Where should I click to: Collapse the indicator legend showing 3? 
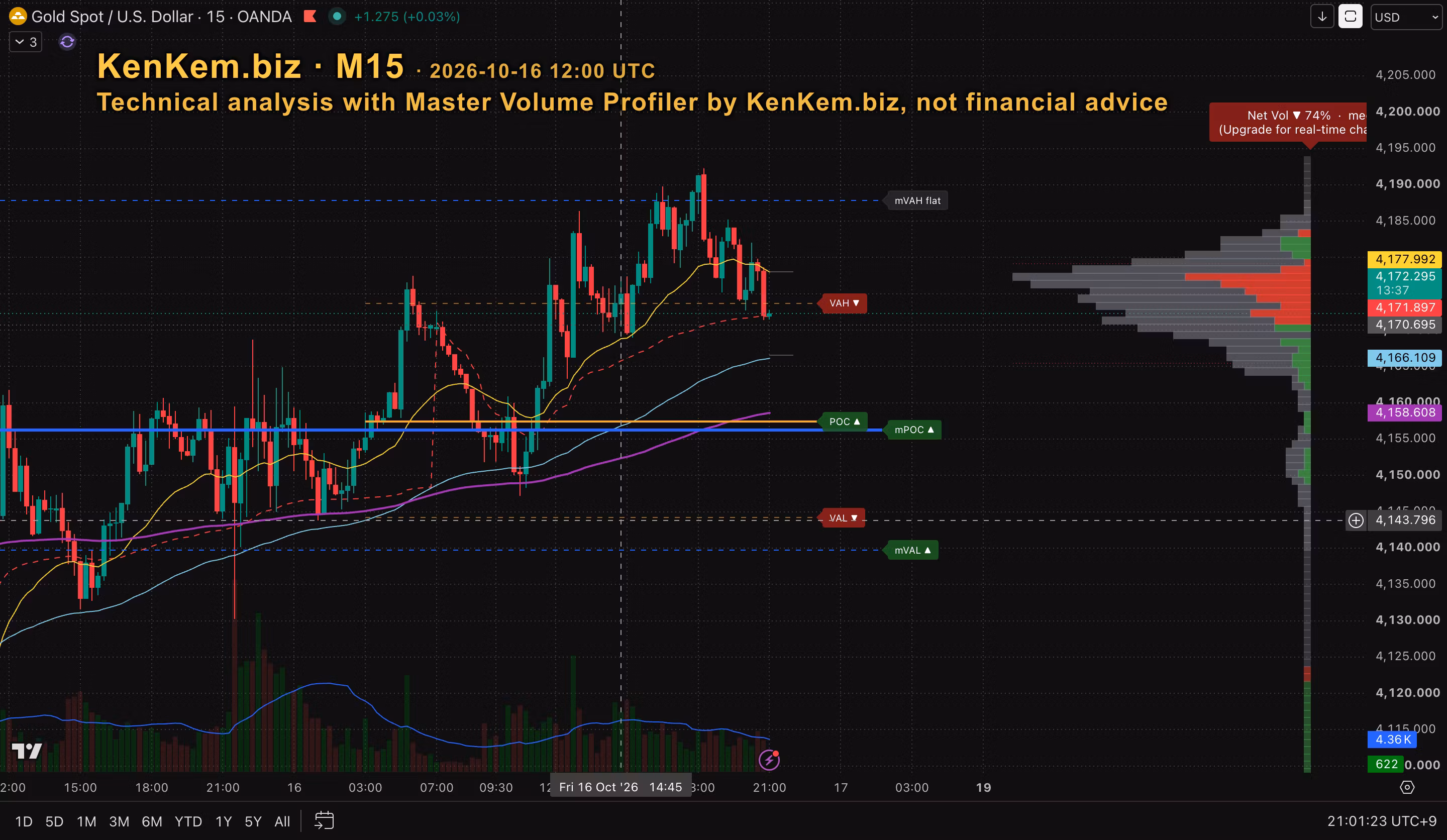coord(26,42)
